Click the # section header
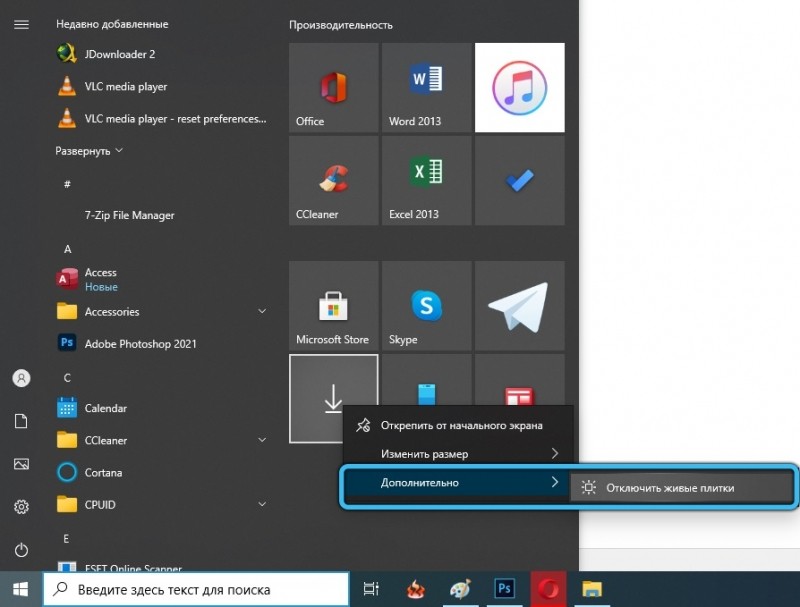800x607 pixels. (67, 184)
